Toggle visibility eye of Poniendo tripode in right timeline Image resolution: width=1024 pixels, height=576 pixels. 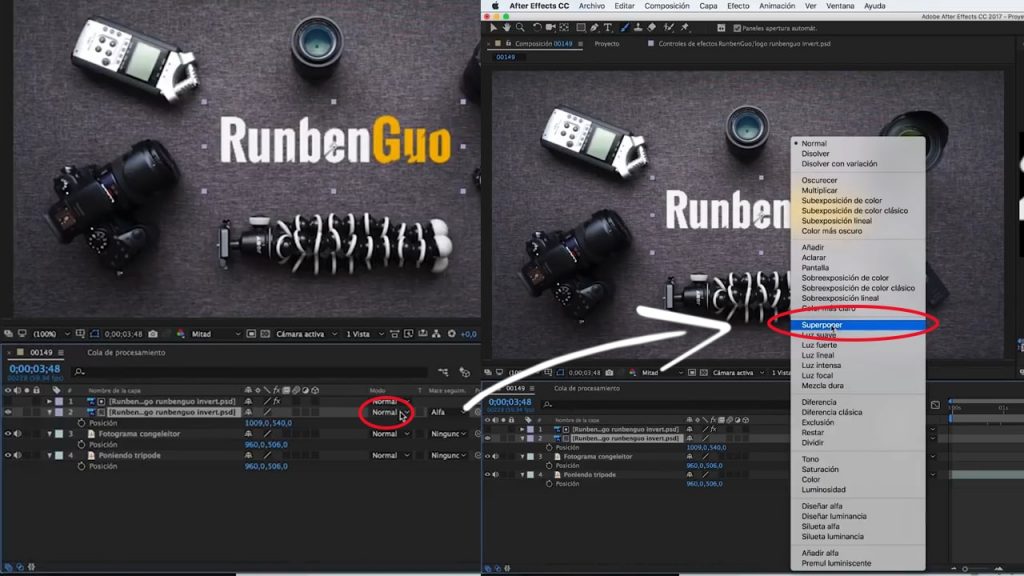click(487, 475)
